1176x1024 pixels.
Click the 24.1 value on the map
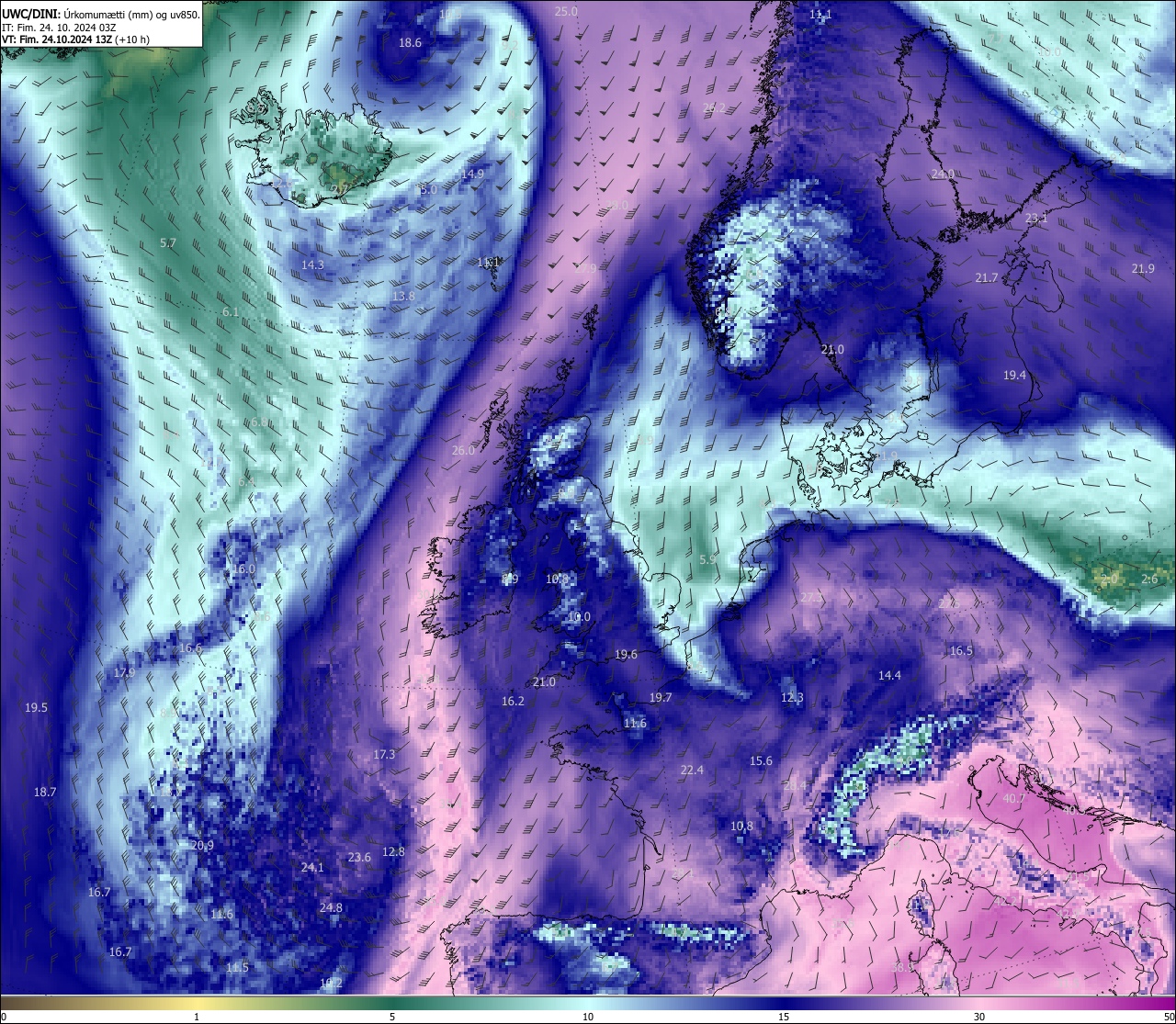click(x=312, y=867)
